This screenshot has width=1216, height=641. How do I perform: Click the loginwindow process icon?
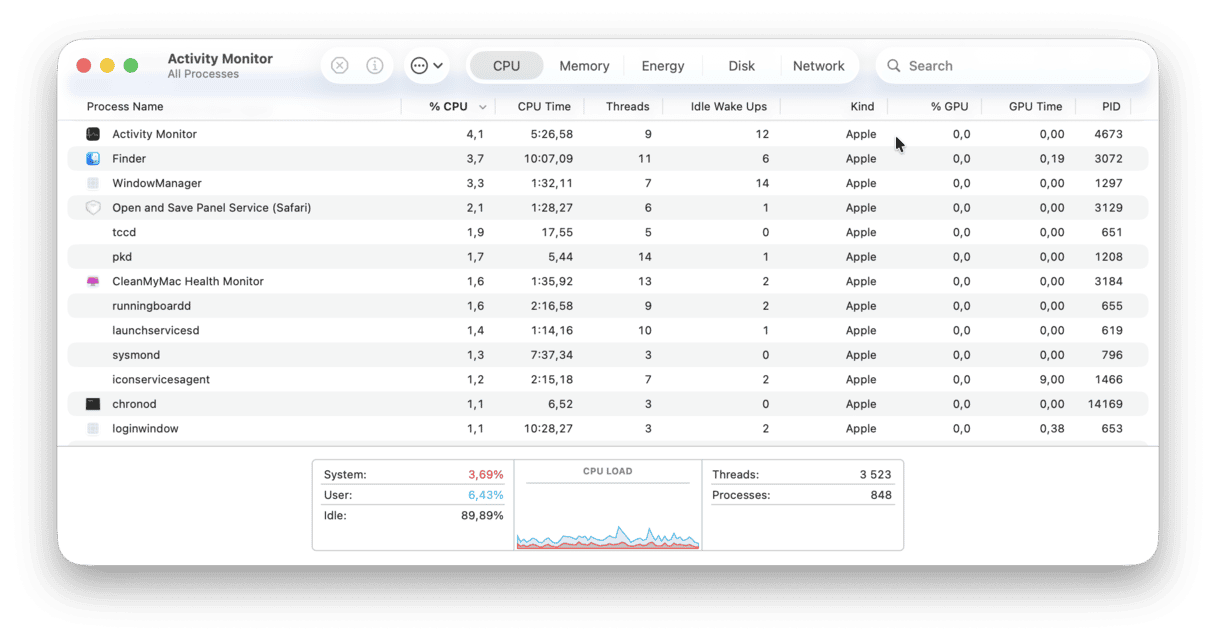(x=93, y=428)
